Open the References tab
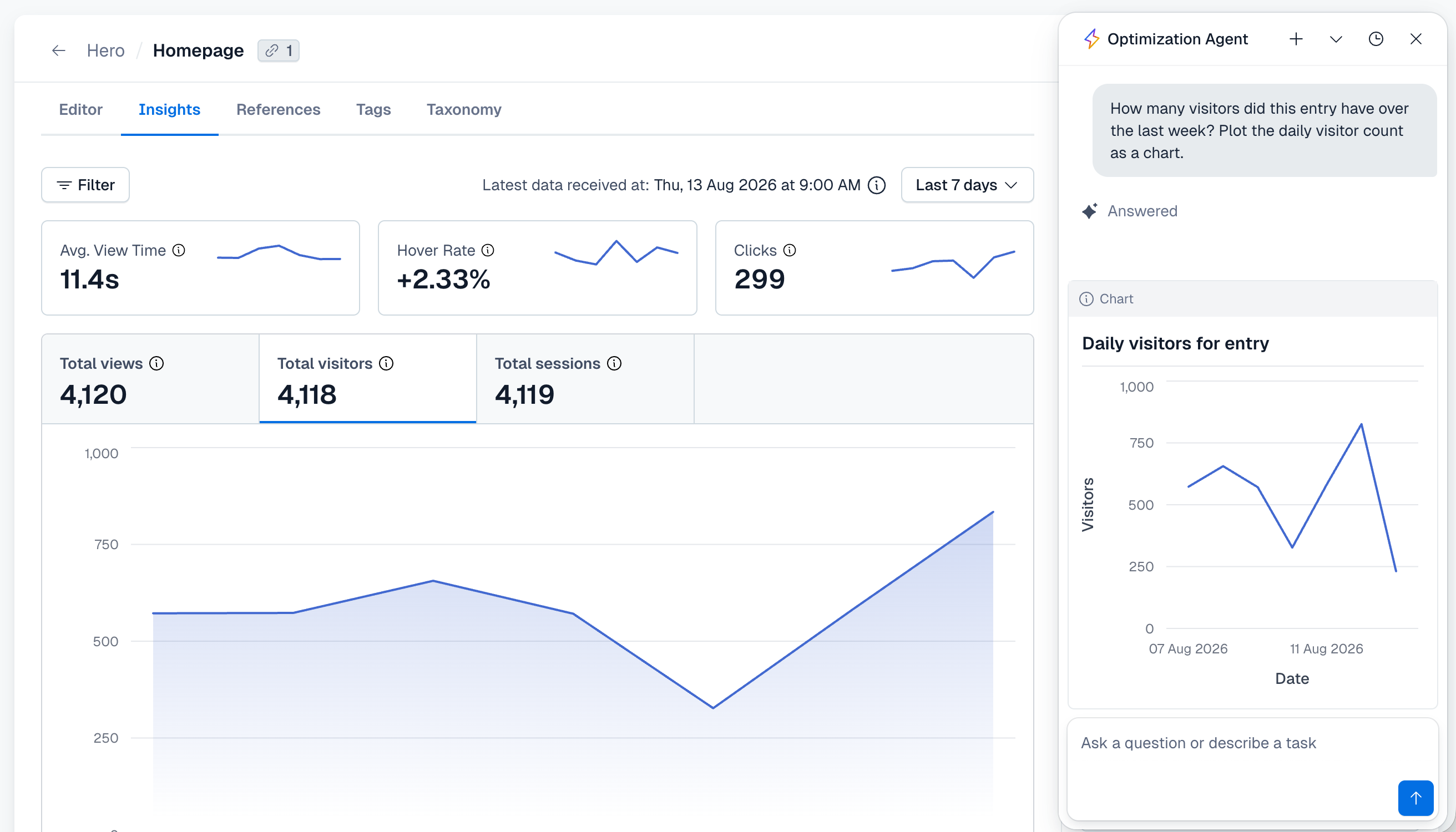 (278, 109)
